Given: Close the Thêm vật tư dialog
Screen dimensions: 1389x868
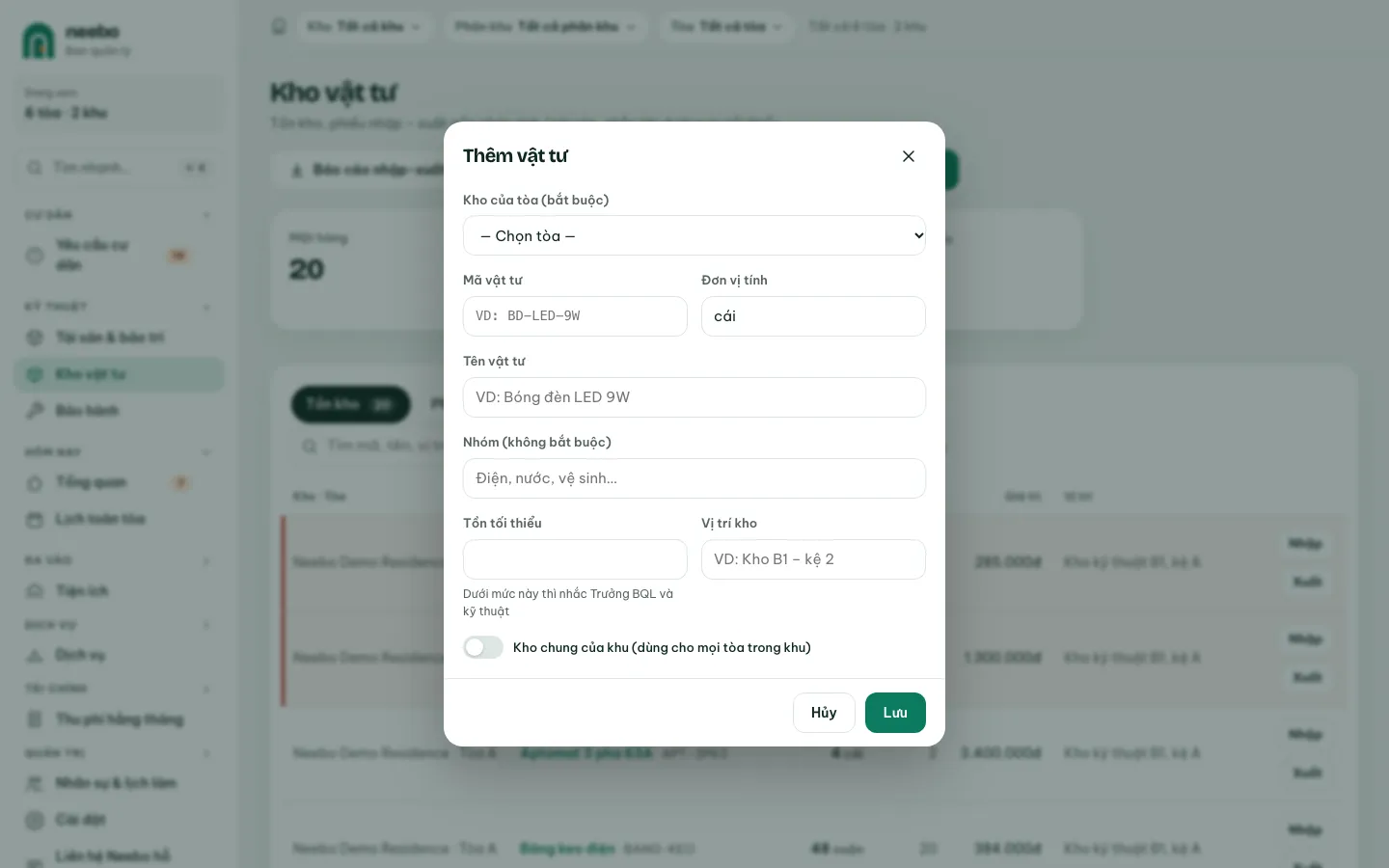Looking at the screenshot, I should pos(909,156).
